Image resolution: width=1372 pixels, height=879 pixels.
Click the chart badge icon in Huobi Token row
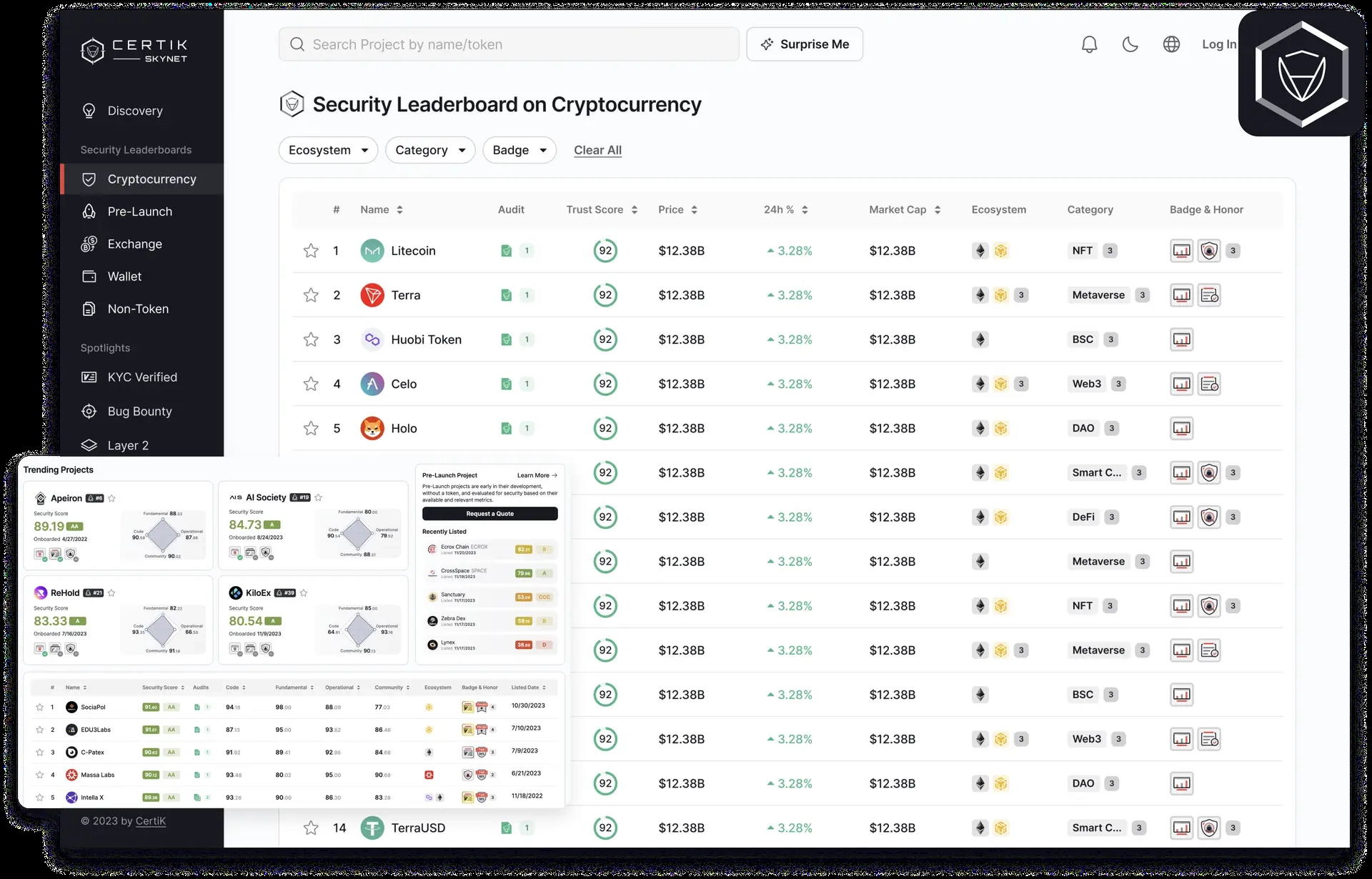pyautogui.click(x=1182, y=339)
